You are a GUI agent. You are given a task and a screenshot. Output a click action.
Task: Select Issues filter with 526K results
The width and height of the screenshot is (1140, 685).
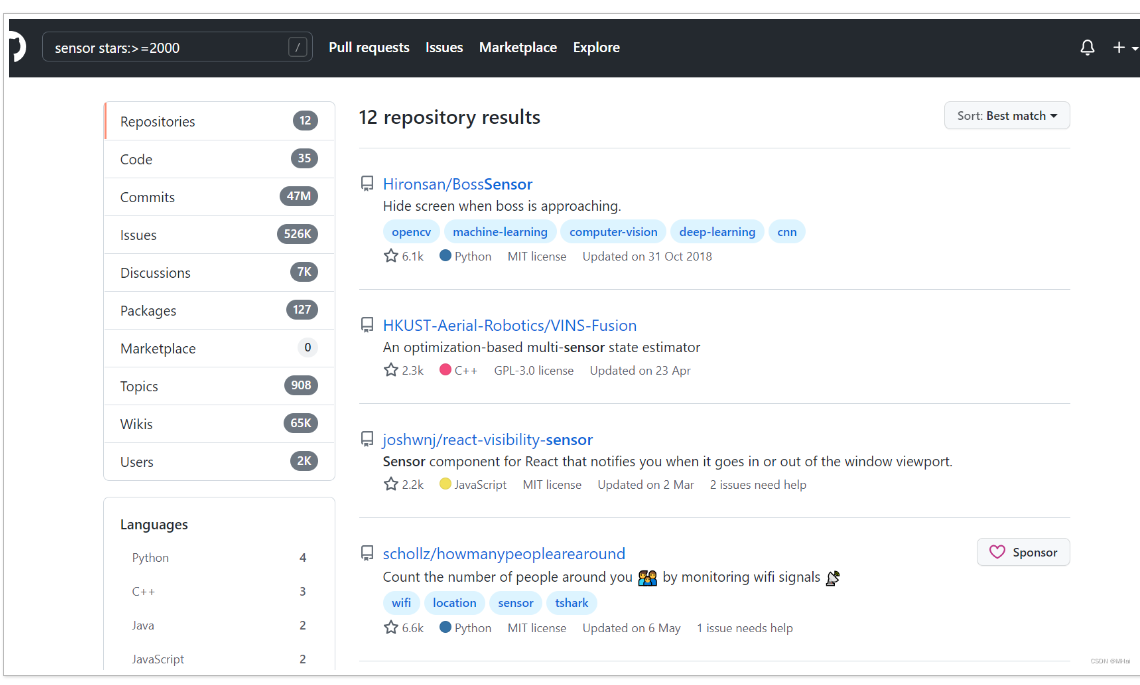(x=220, y=235)
